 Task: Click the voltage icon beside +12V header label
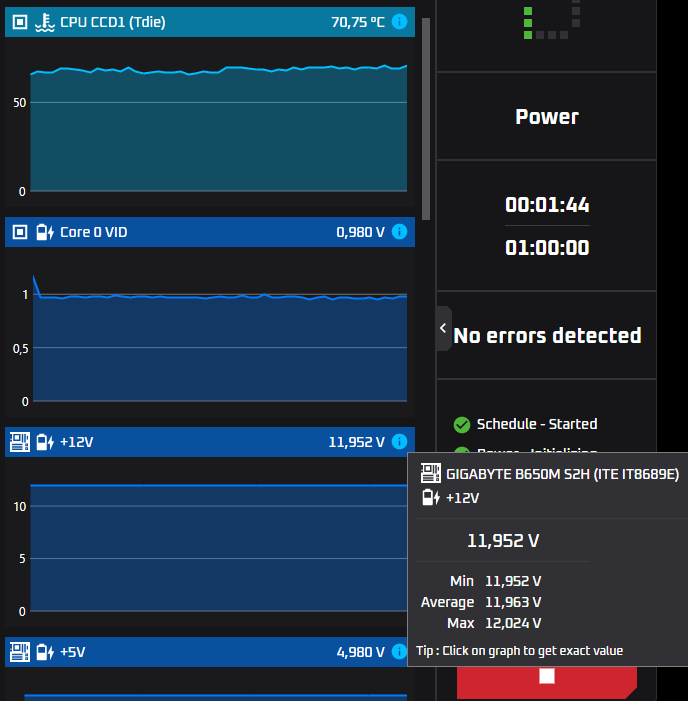click(45, 442)
